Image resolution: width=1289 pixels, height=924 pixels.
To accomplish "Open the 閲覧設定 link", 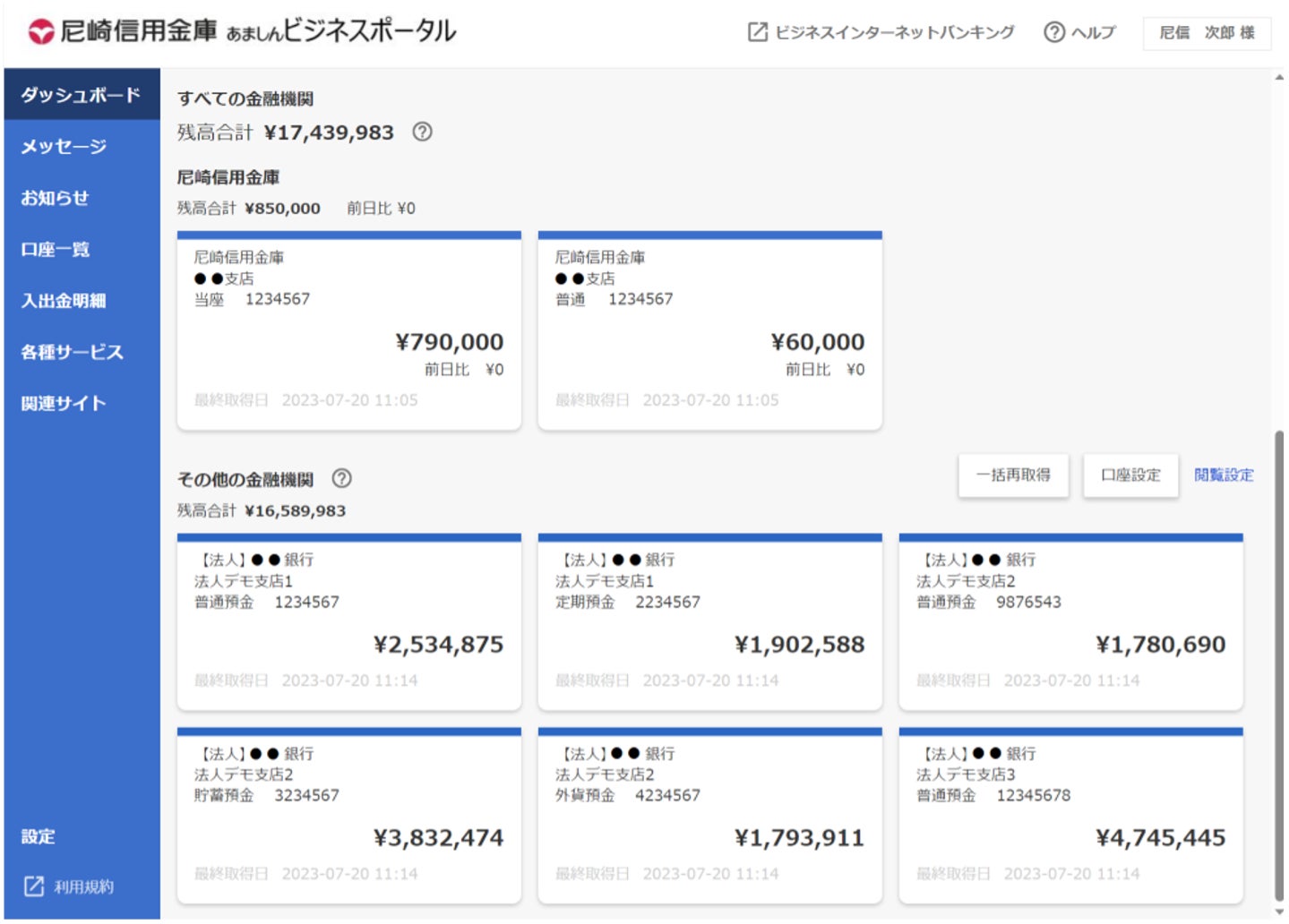I will click(1224, 475).
